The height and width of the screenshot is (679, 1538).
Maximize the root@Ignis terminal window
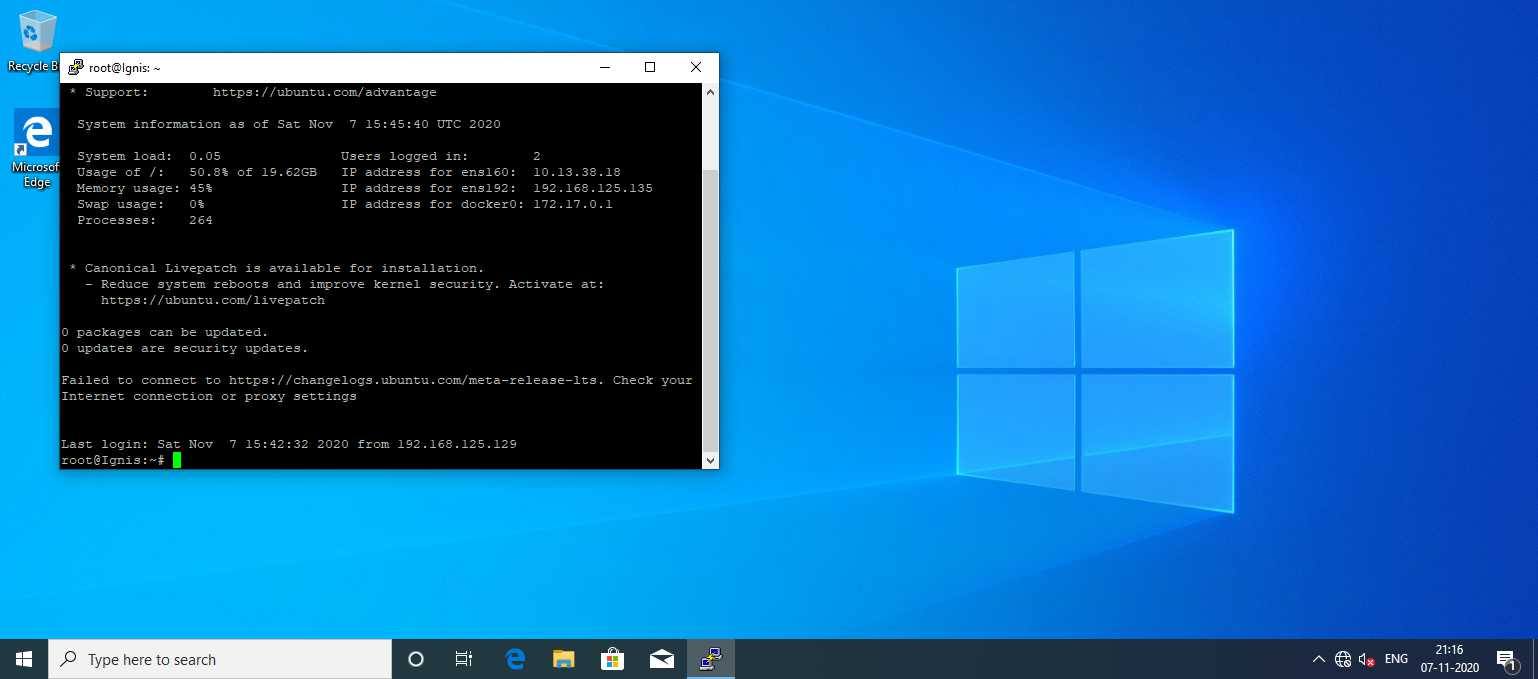point(650,68)
